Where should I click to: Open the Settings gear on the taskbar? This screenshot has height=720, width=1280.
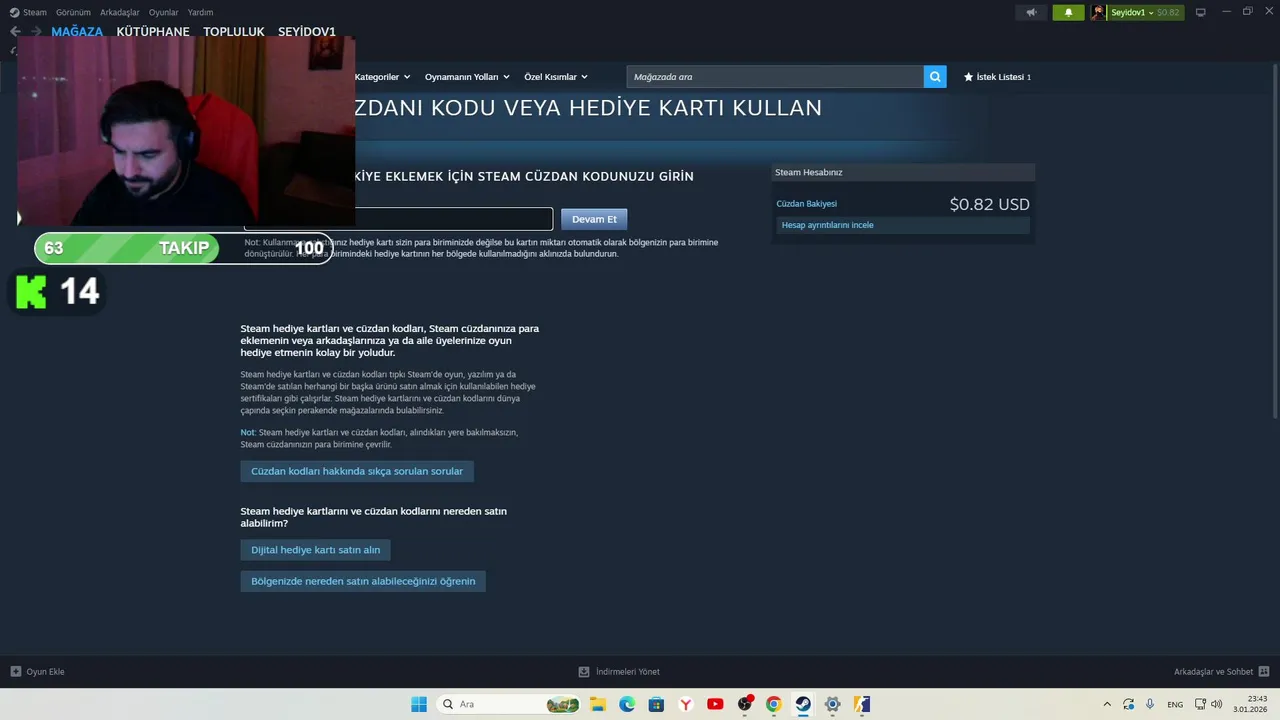[x=832, y=704]
